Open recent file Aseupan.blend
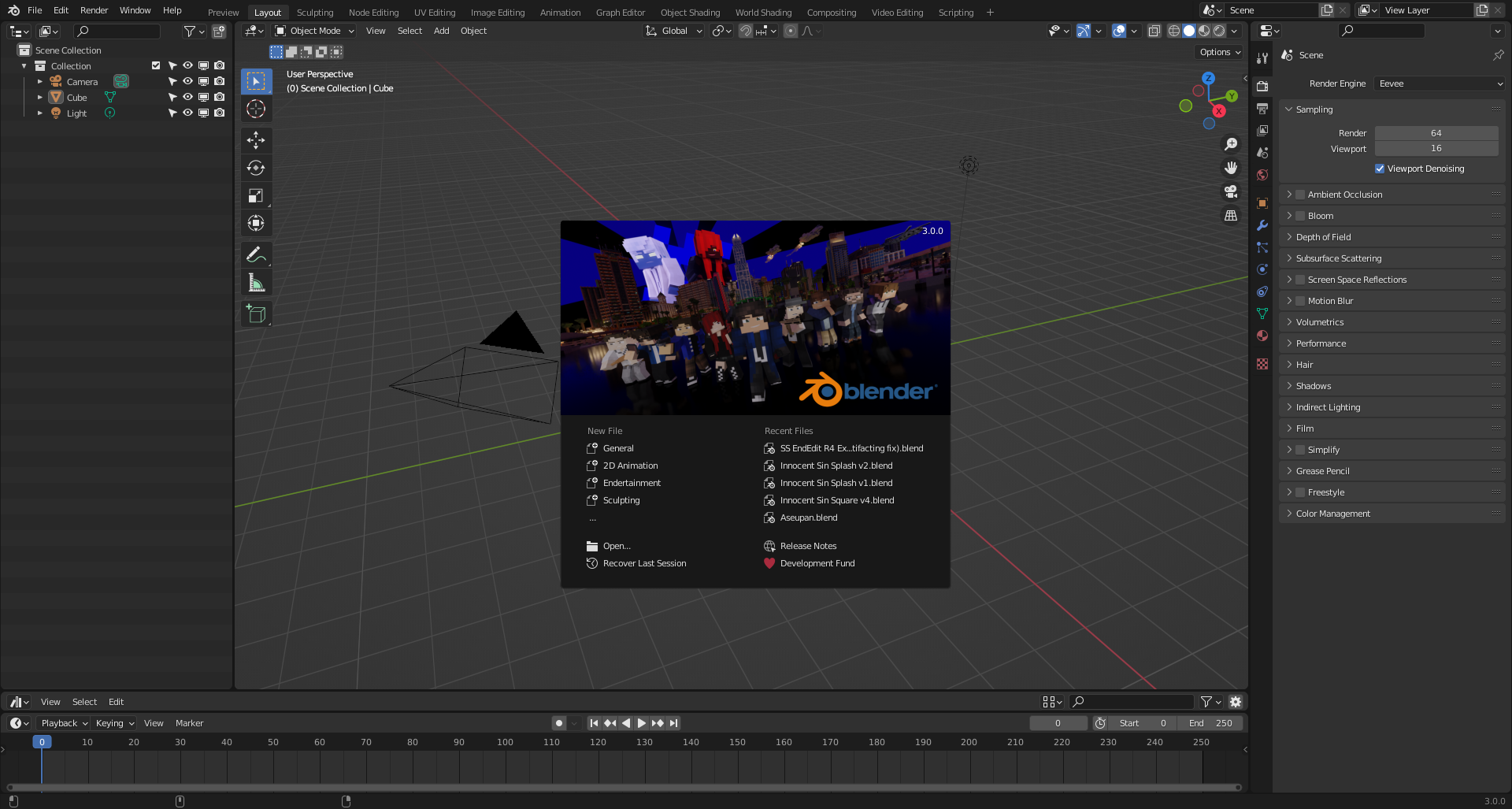Viewport: 1512px width, 809px height. tap(808, 518)
